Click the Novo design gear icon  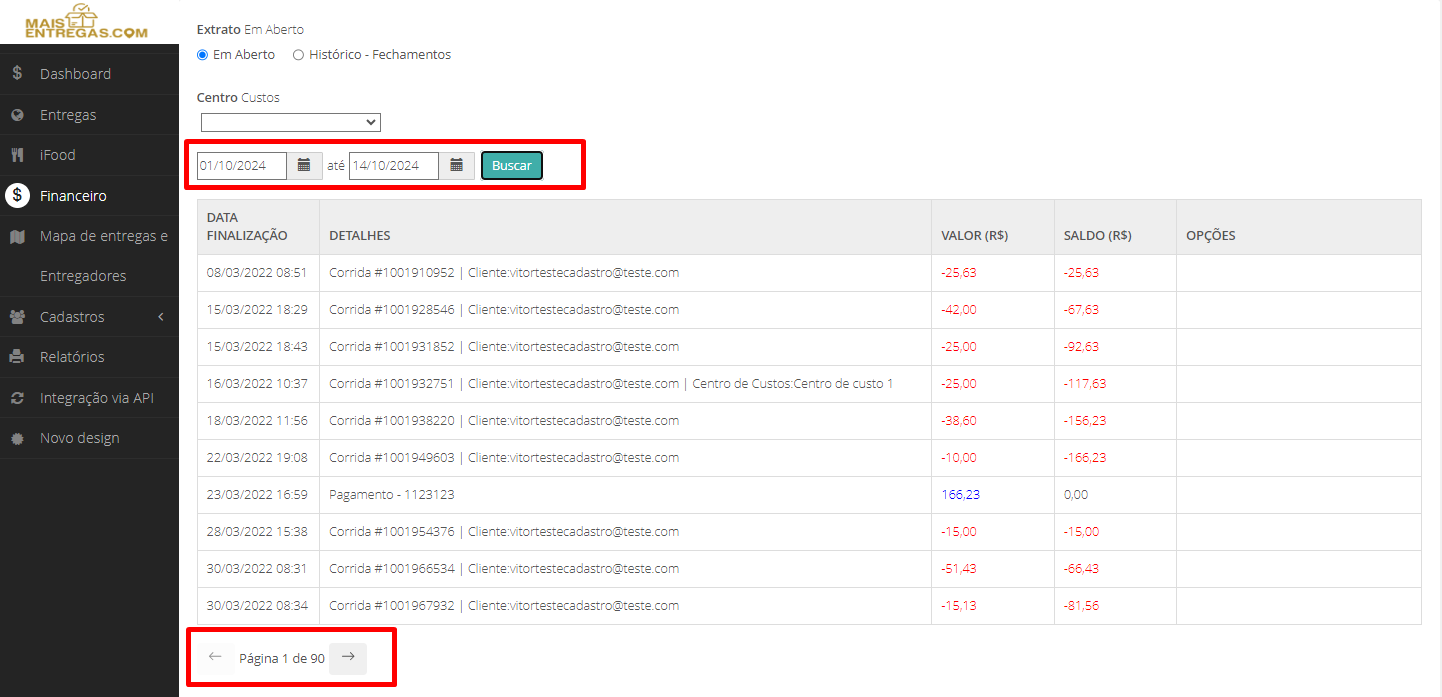tap(17, 438)
